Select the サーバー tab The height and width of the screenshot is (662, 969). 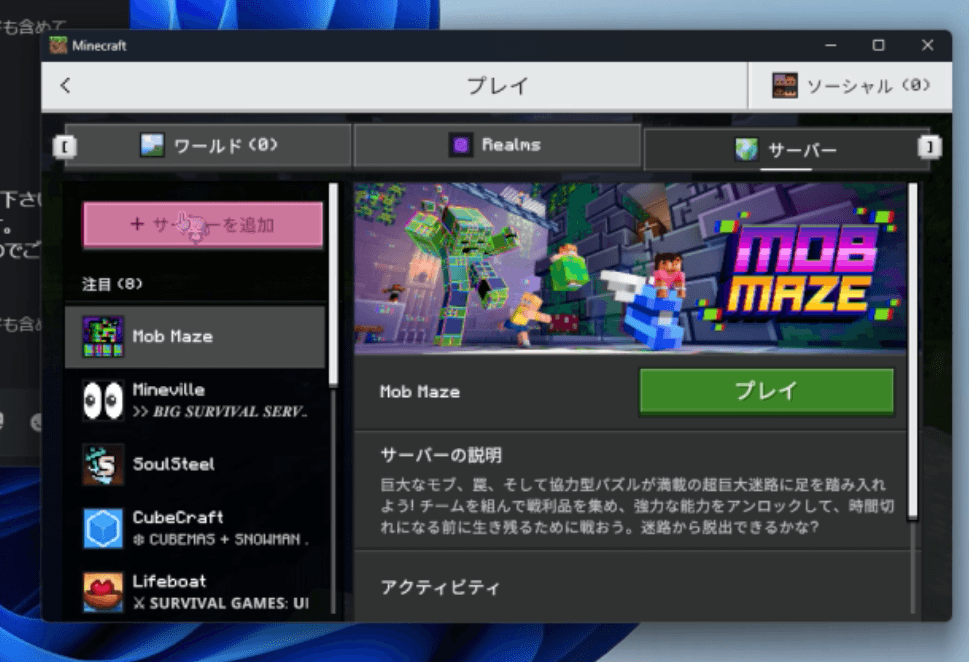[785, 149]
